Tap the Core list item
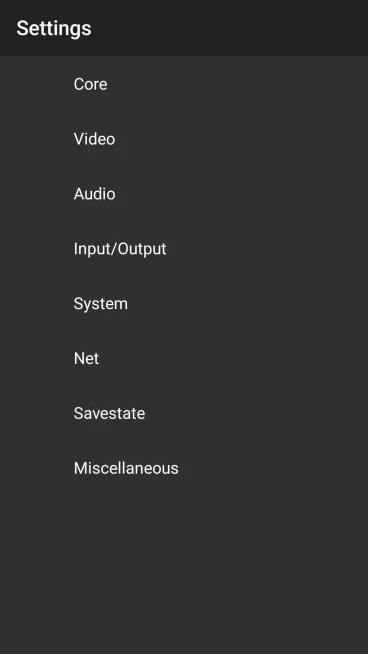The image size is (368, 654). 184,84
